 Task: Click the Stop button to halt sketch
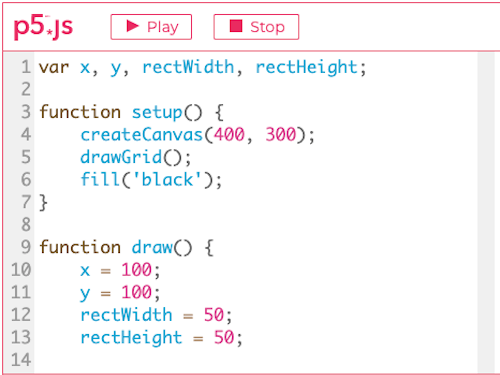(256, 27)
